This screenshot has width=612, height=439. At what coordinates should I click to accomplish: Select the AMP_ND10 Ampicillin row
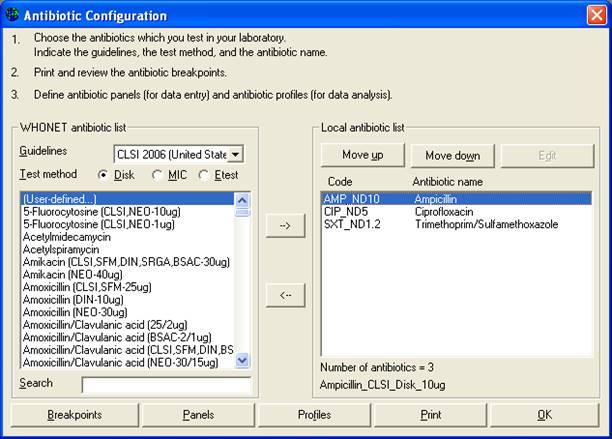click(x=457, y=199)
